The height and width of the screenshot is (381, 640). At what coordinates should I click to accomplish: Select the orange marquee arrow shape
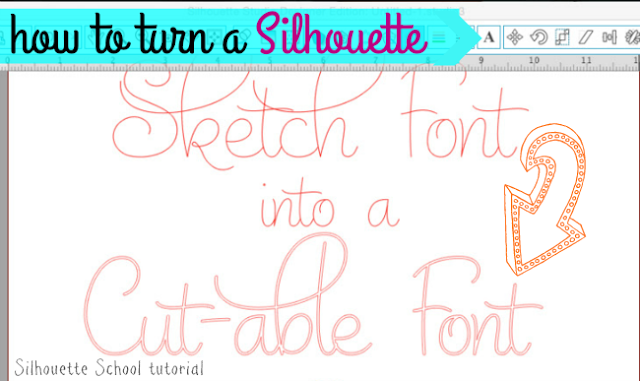coord(545,199)
